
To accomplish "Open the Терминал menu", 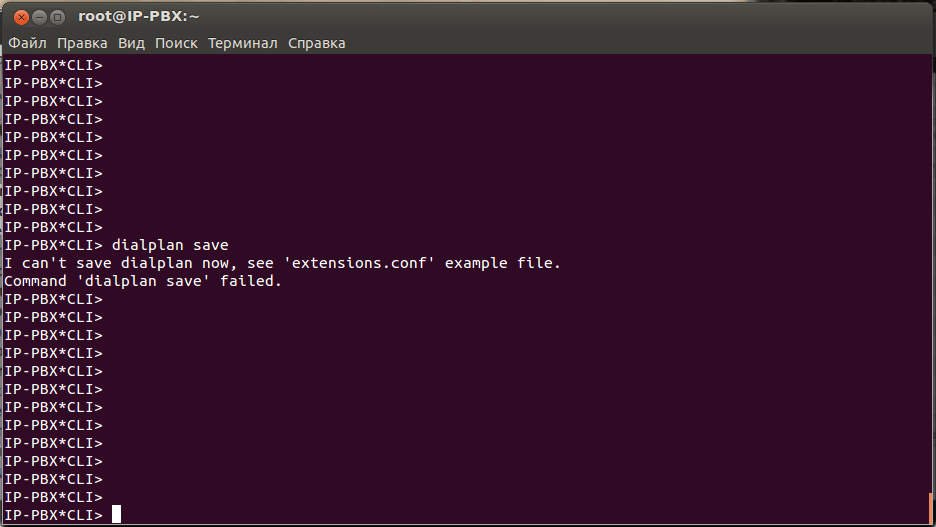I will click(x=243, y=43).
